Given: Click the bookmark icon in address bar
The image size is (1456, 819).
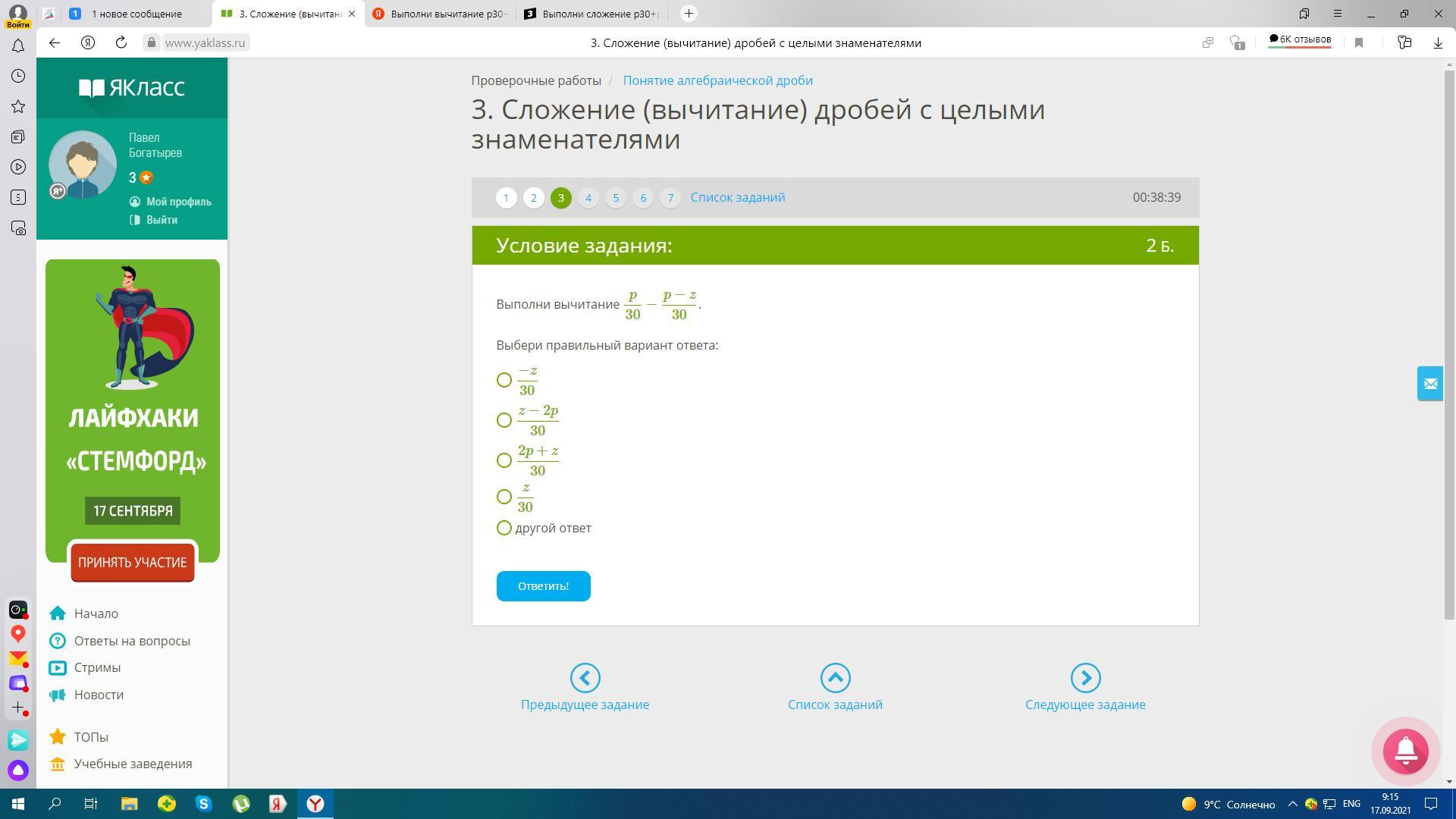Looking at the screenshot, I should click(x=1359, y=42).
